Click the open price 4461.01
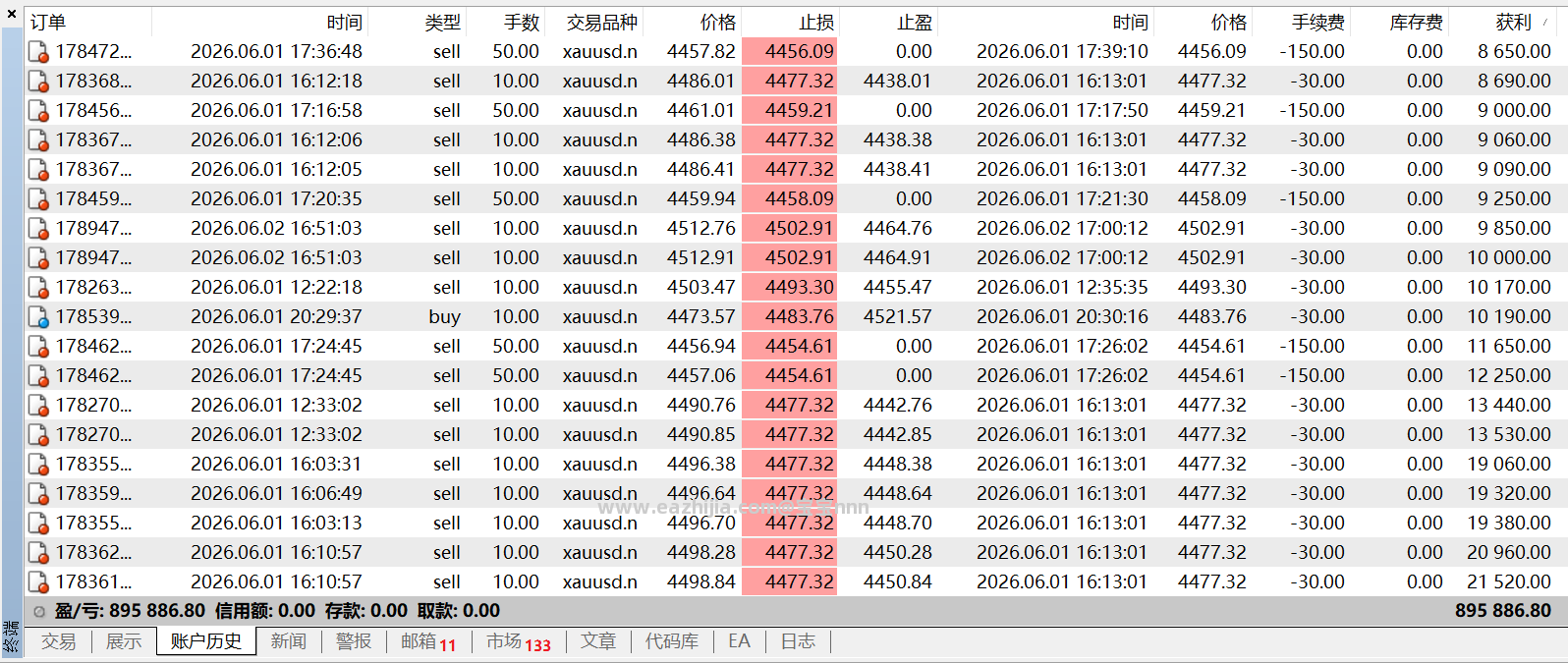This screenshot has height=663, width=1568. coord(700,110)
